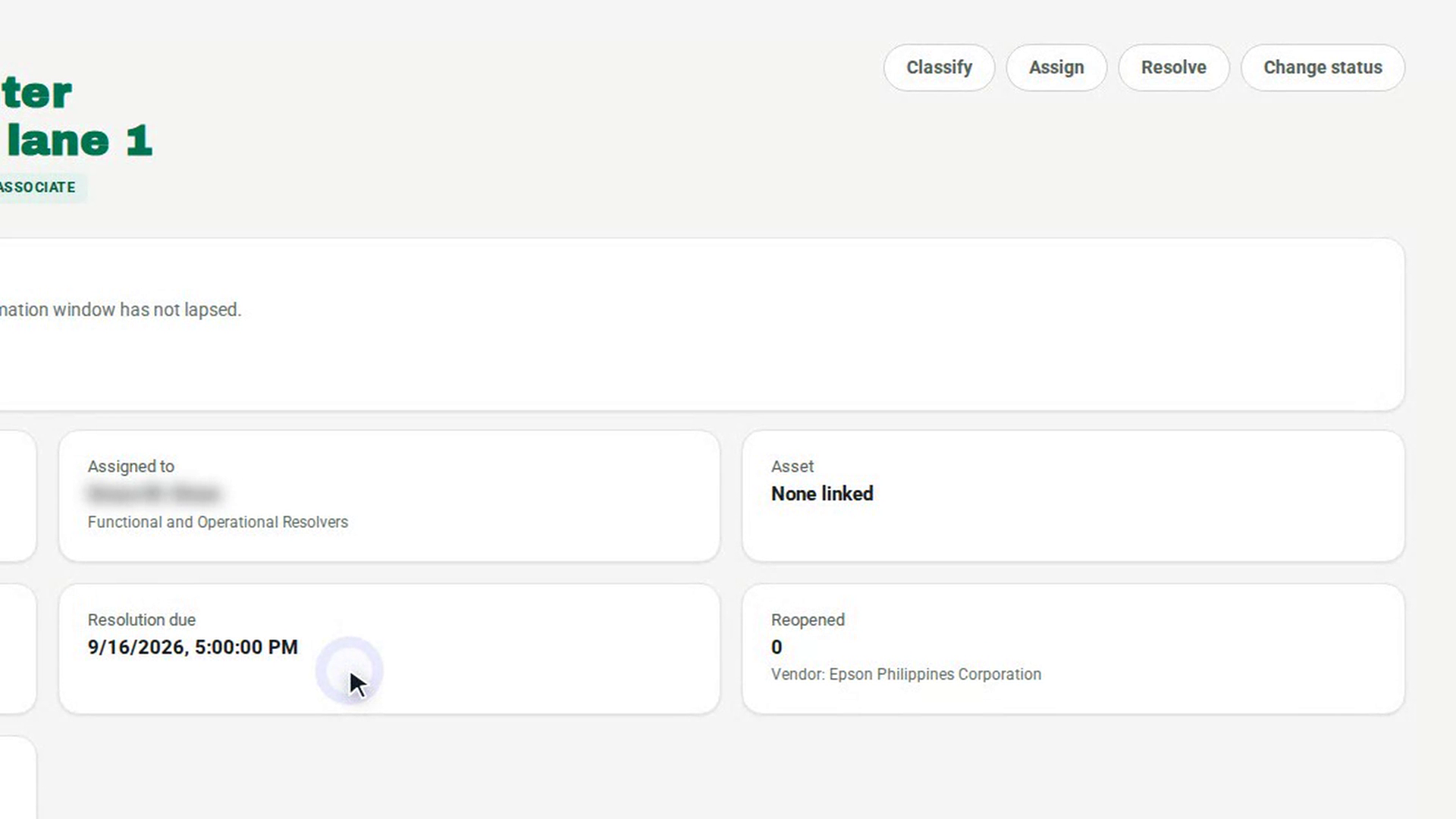Click "Vendor: Epson Philippines Corporation" text
1456x819 pixels.
tap(906, 674)
